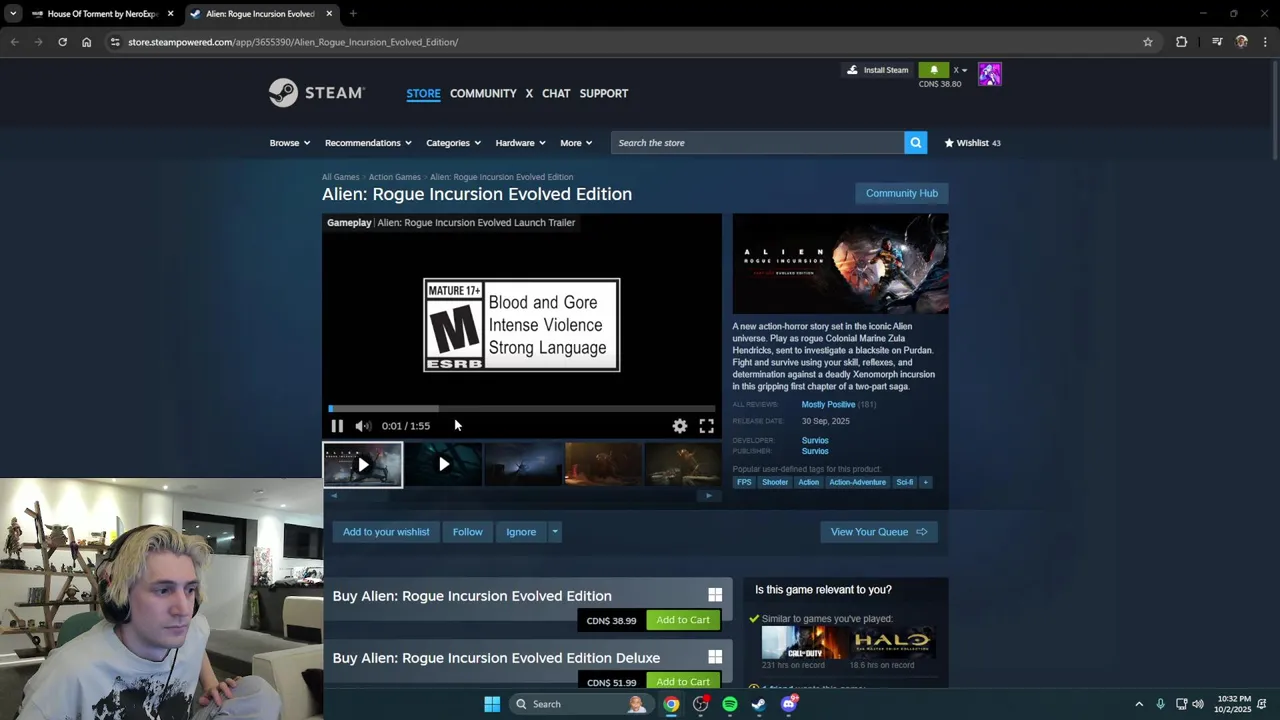1280x720 pixels.
Task: Select the second video thumbnail with play arrow
Action: click(x=443, y=464)
